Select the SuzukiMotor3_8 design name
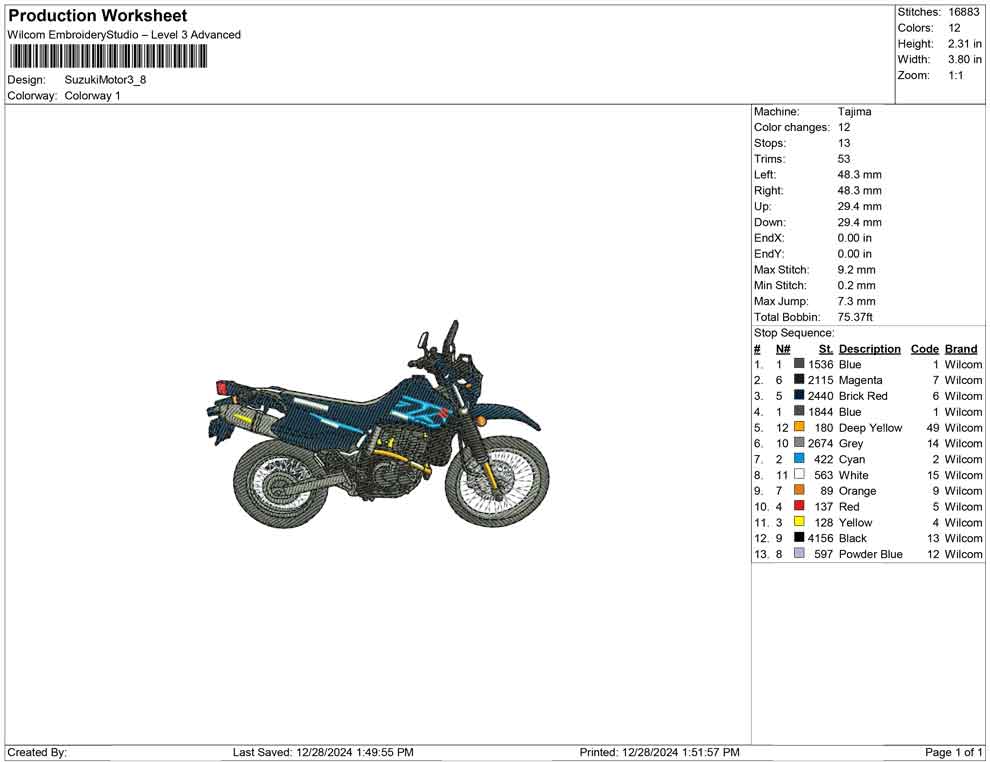Viewport: 990px width, 762px height. [x=105, y=81]
